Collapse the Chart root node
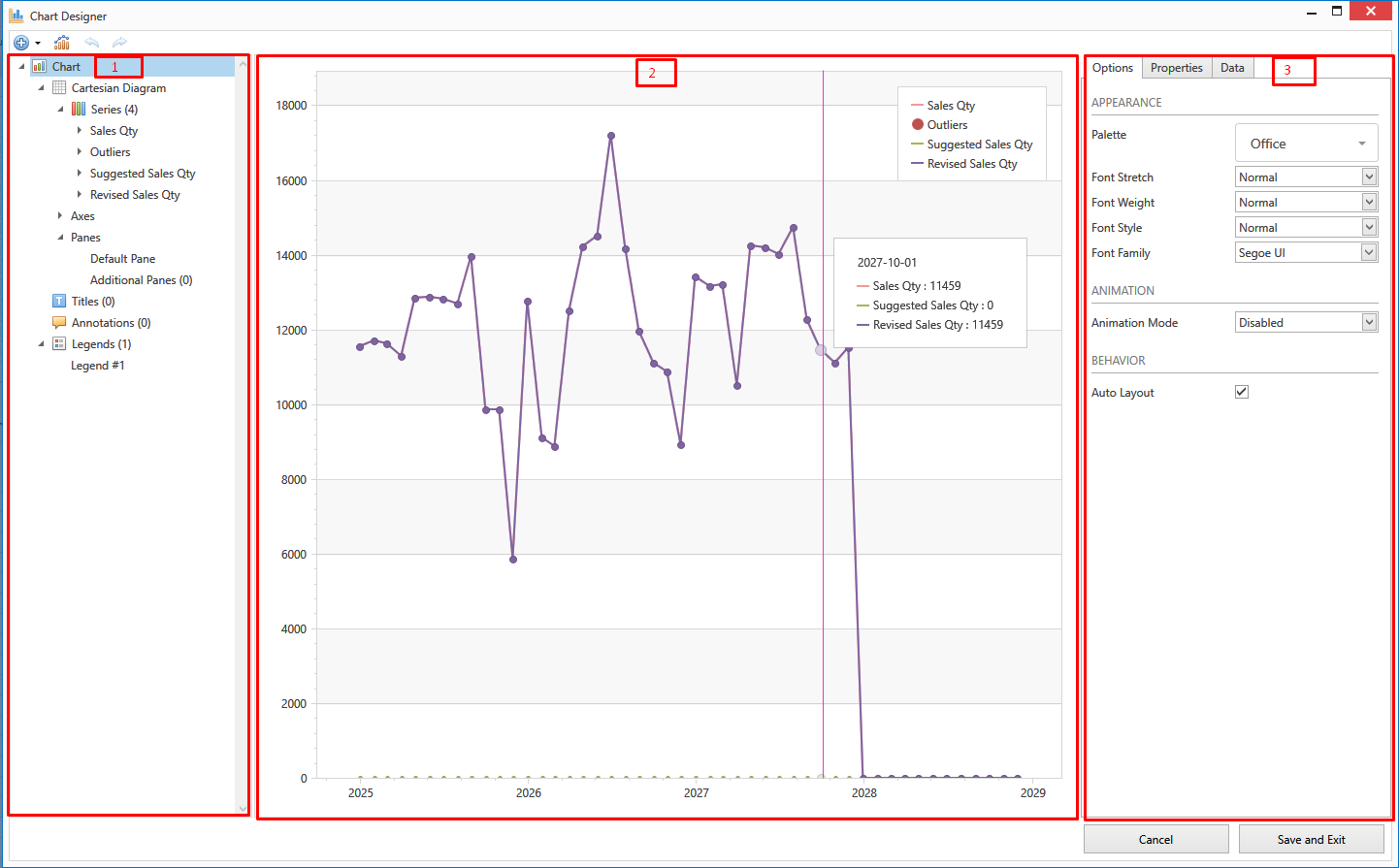1399x868 pixels. click(x=21, y=67)
